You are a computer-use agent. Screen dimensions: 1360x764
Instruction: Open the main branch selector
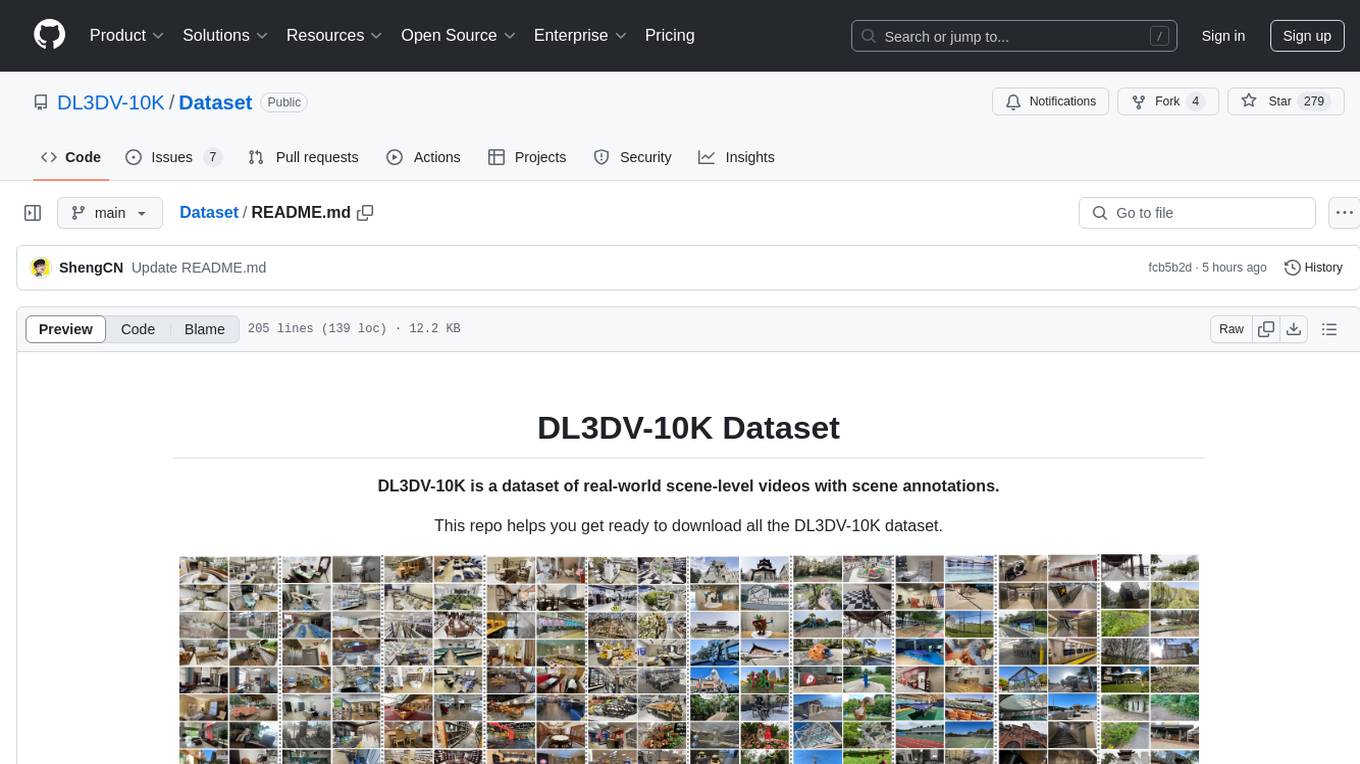(x=109, y=213)
